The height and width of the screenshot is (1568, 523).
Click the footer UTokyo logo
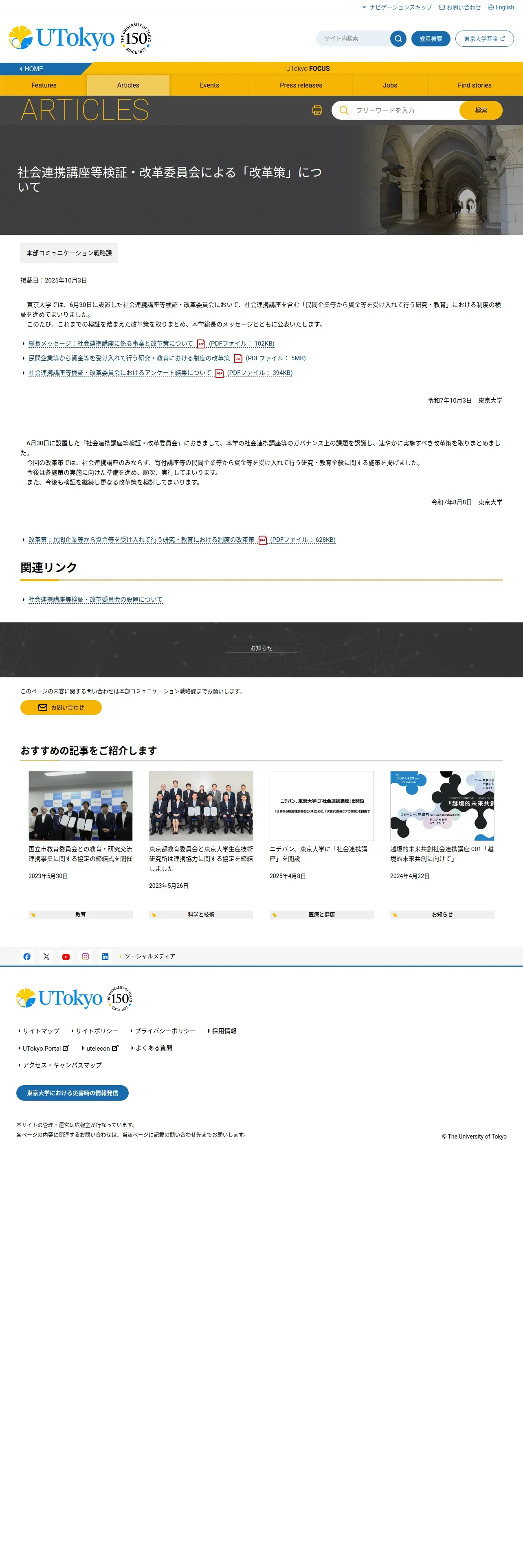pyautogui.click(x=59, y=998)
